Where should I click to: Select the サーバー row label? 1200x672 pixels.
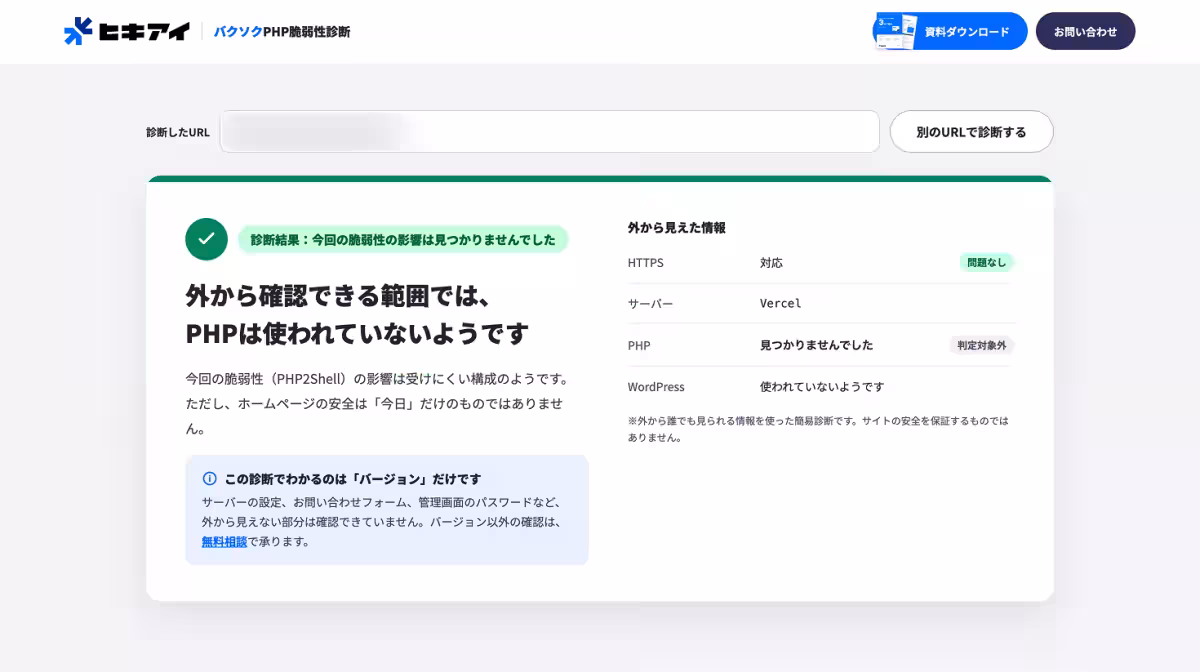(x=650, y=304)
